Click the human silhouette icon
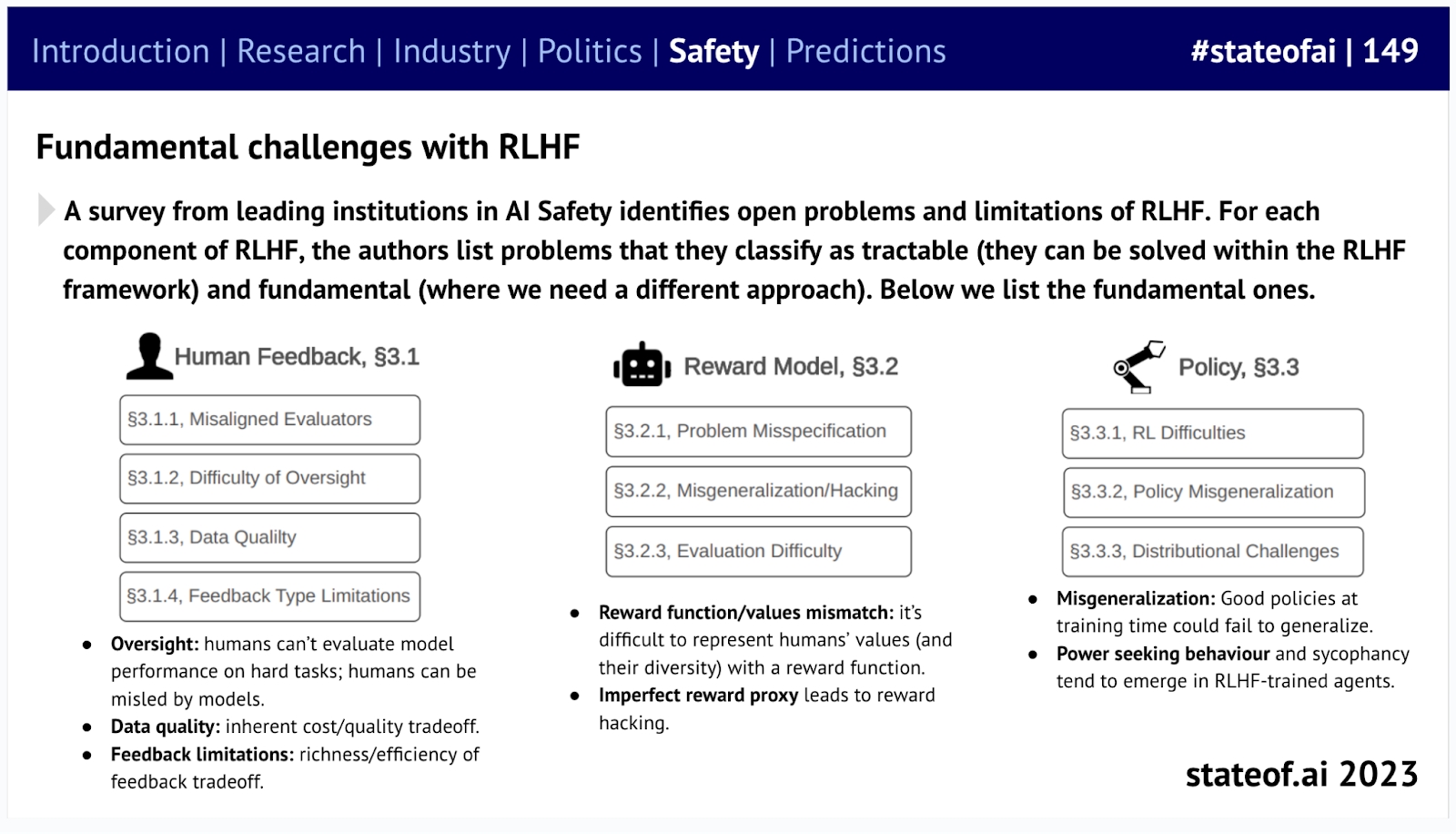 coord(149,356)
